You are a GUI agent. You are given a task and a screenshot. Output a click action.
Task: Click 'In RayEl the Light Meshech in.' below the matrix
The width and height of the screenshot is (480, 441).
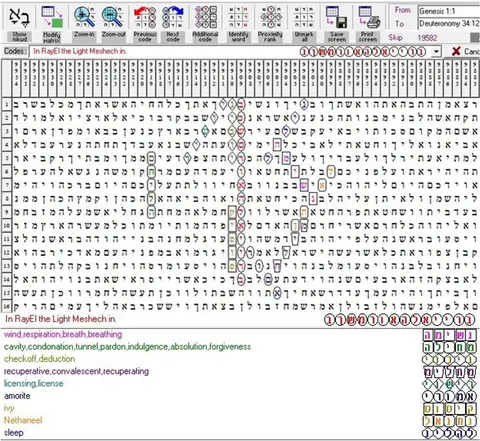click(x=61, y=319)
